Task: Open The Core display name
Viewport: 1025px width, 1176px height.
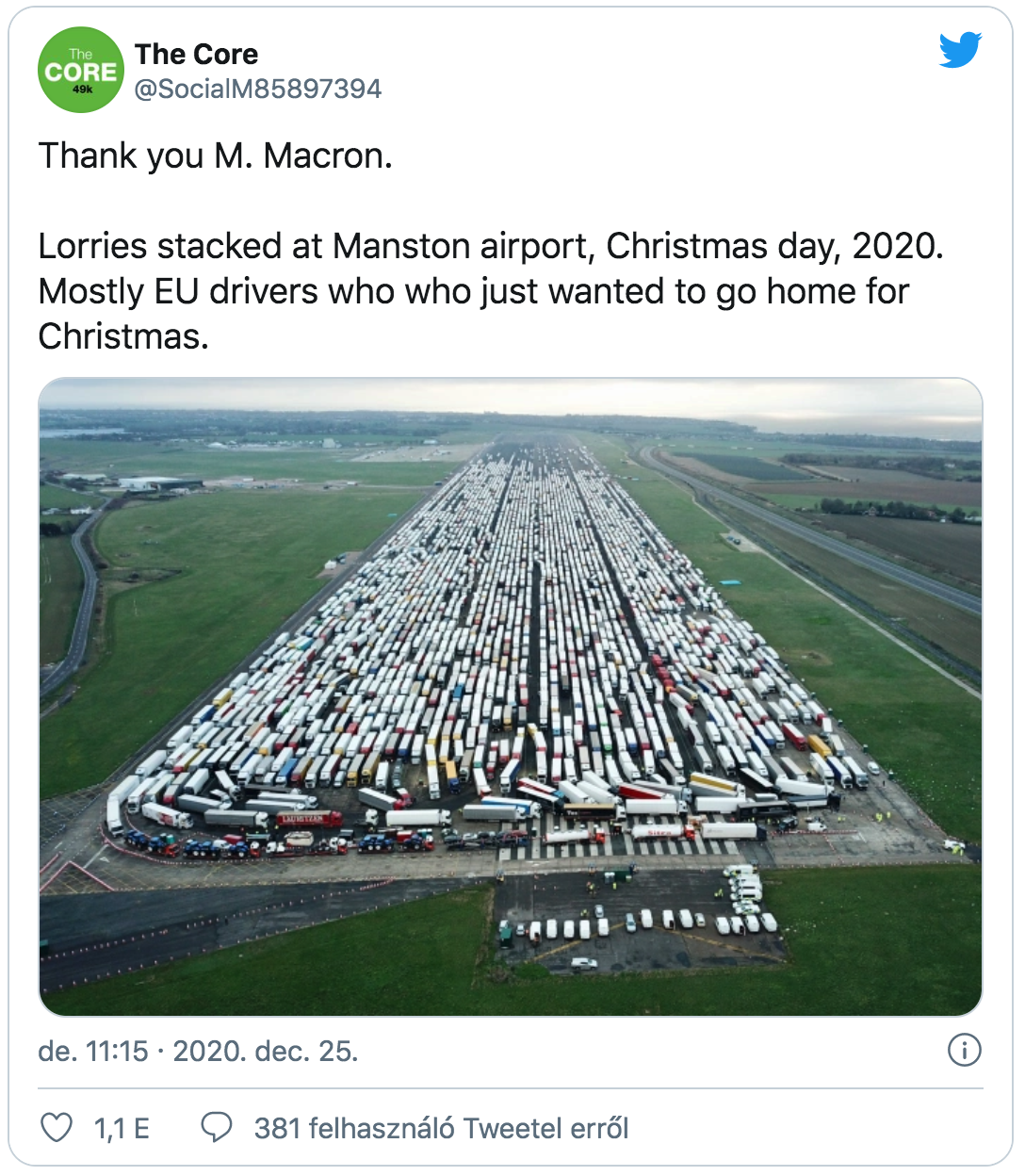Action: (196, 55)
